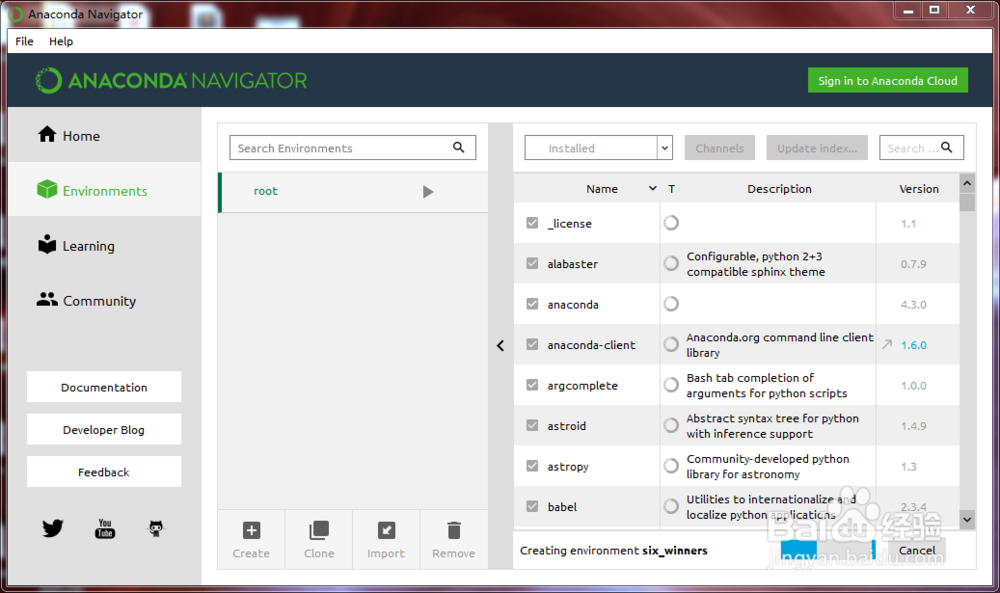Click magnifier in Search Environments box

[x=459, y=147]
